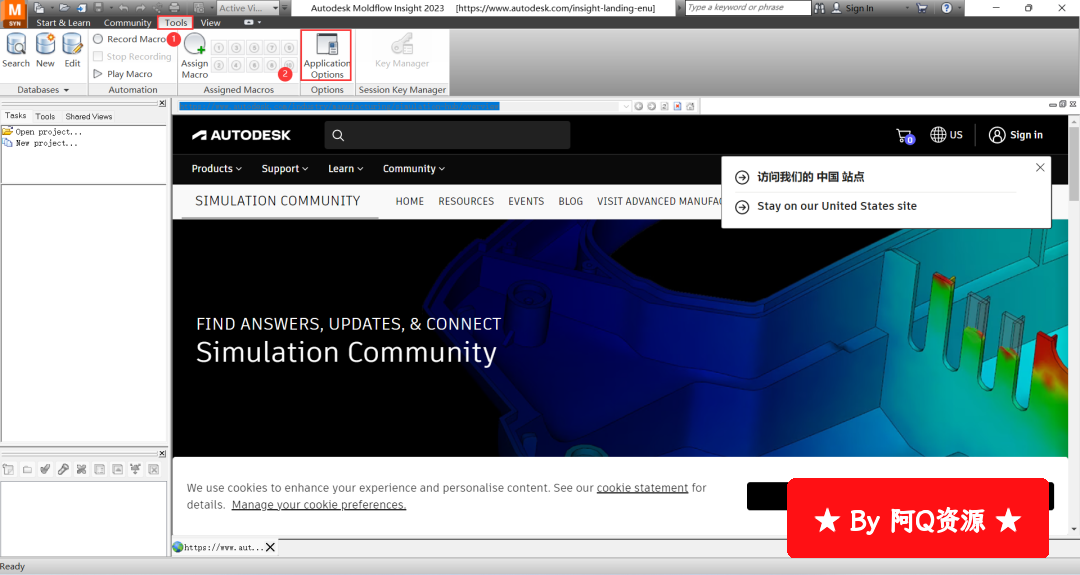Viewport: 1080px width, 575px height.
Task: Click the browser stop loading icon
Action: (678, 106)
